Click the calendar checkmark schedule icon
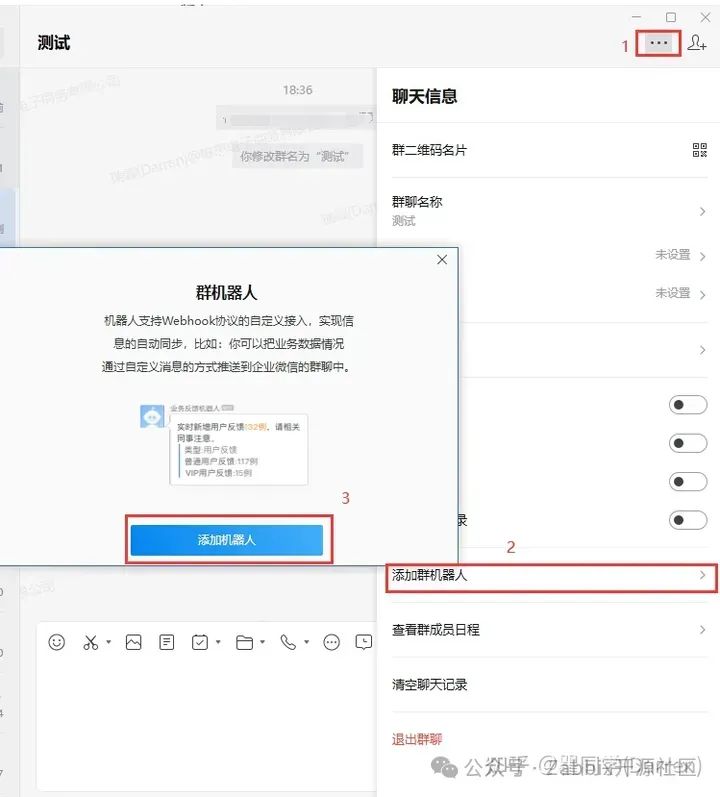 [200, 642]
